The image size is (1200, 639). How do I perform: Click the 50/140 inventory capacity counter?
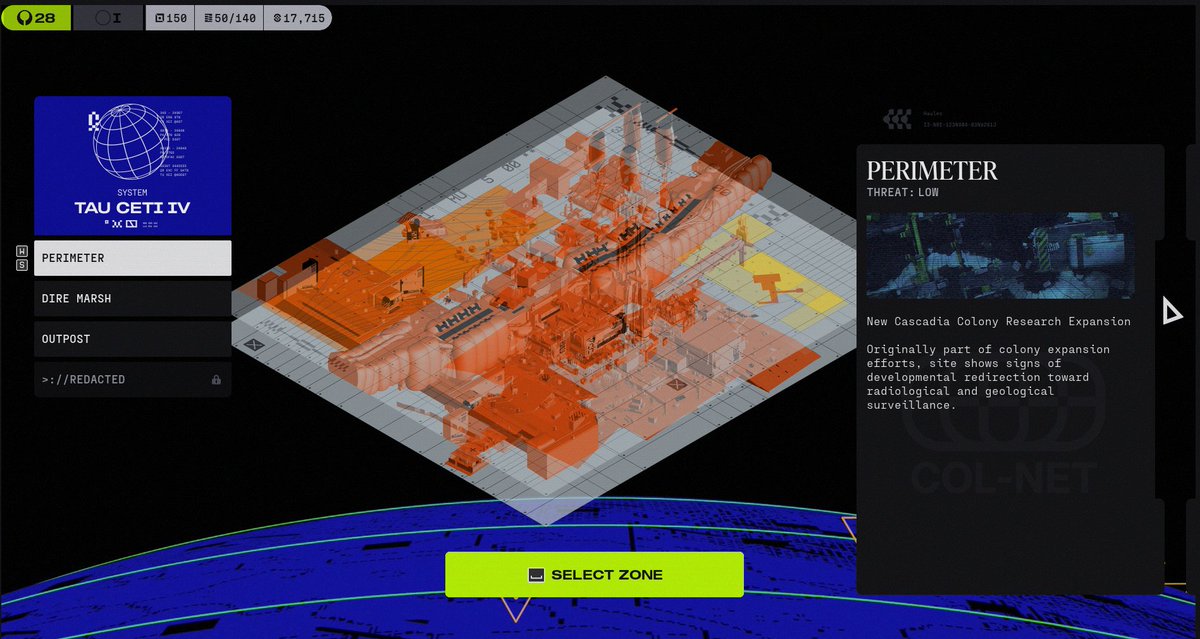coord(229,18)
